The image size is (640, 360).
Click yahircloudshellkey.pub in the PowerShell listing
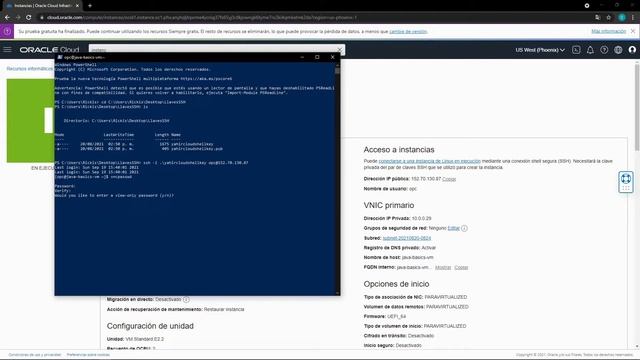pyautogui.click(x=197, y=149)
